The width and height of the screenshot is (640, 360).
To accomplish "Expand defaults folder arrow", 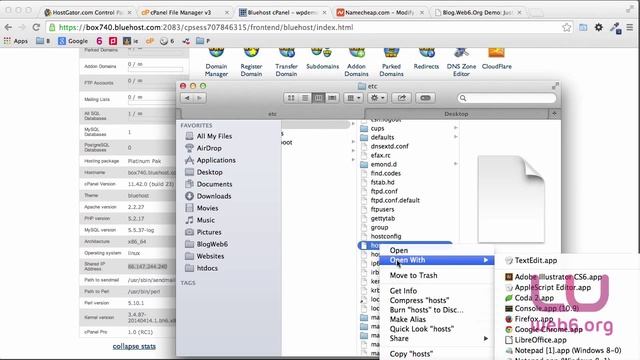I will [x=456, y=137].
